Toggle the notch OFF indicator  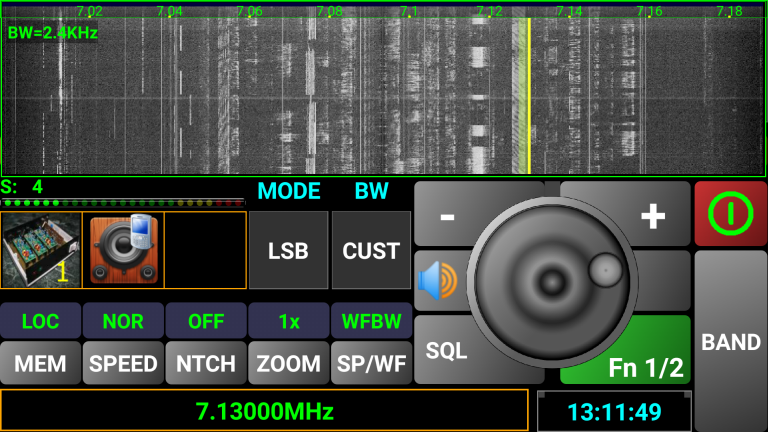click(206, 321)
